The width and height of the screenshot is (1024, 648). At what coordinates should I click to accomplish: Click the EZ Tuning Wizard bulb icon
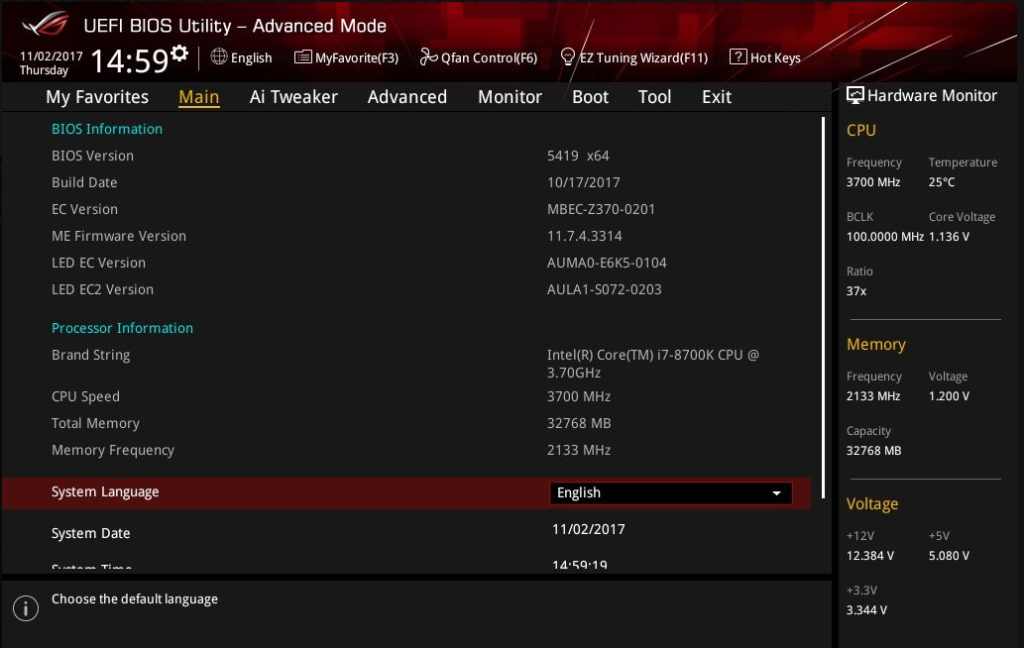568,57
